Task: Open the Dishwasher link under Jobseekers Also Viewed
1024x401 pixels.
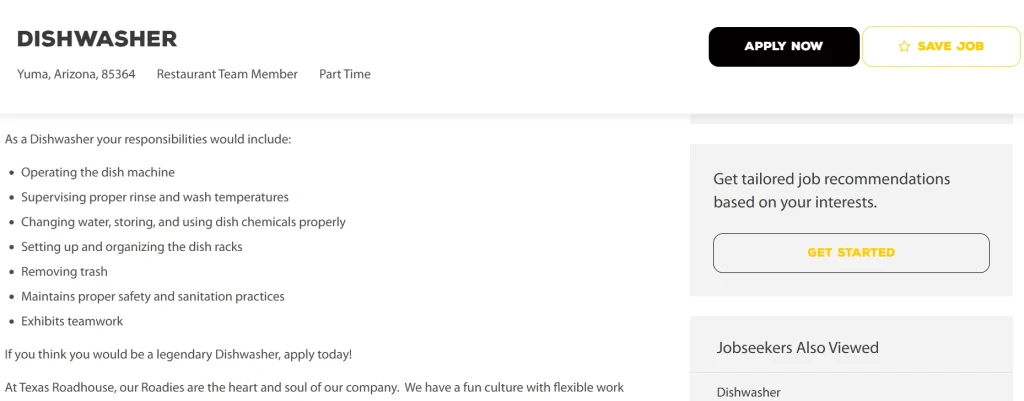Action: [749, 392]
